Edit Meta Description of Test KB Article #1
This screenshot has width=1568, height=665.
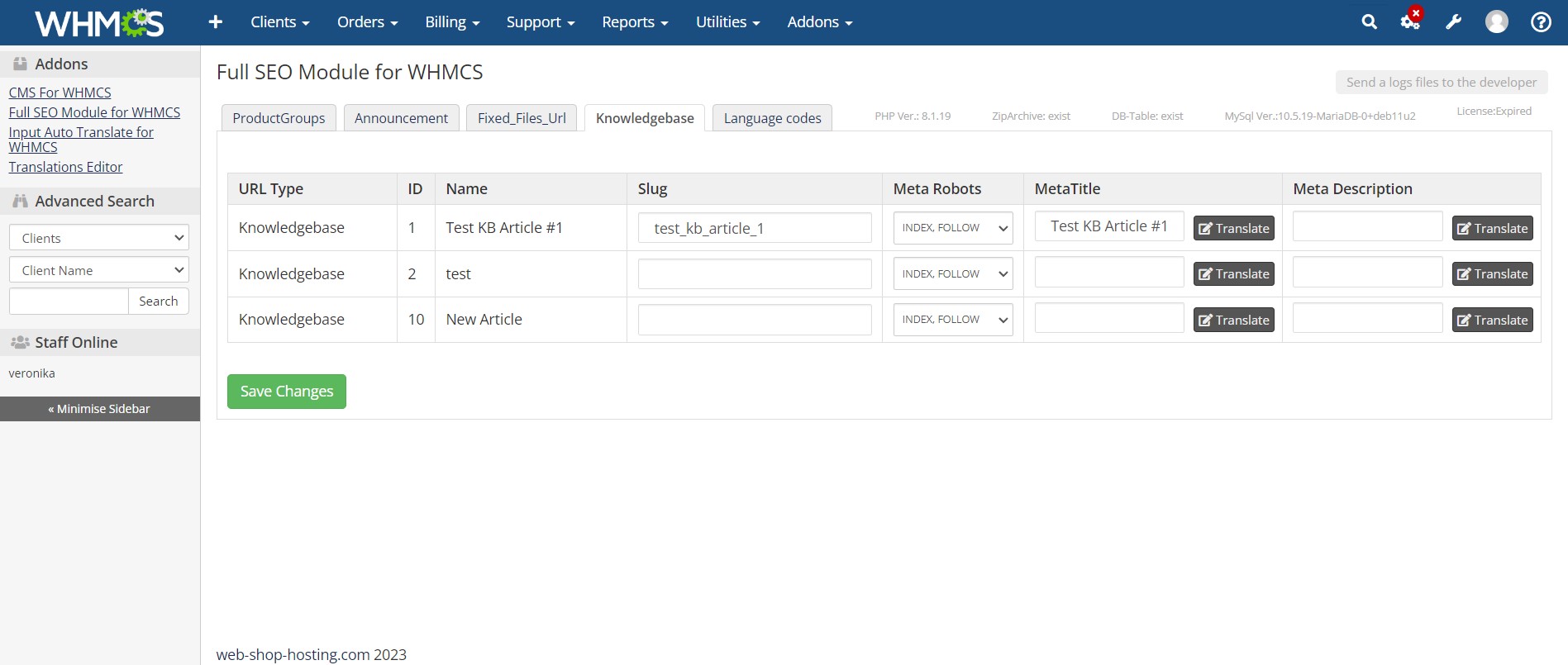click(x=1368, y=226)
